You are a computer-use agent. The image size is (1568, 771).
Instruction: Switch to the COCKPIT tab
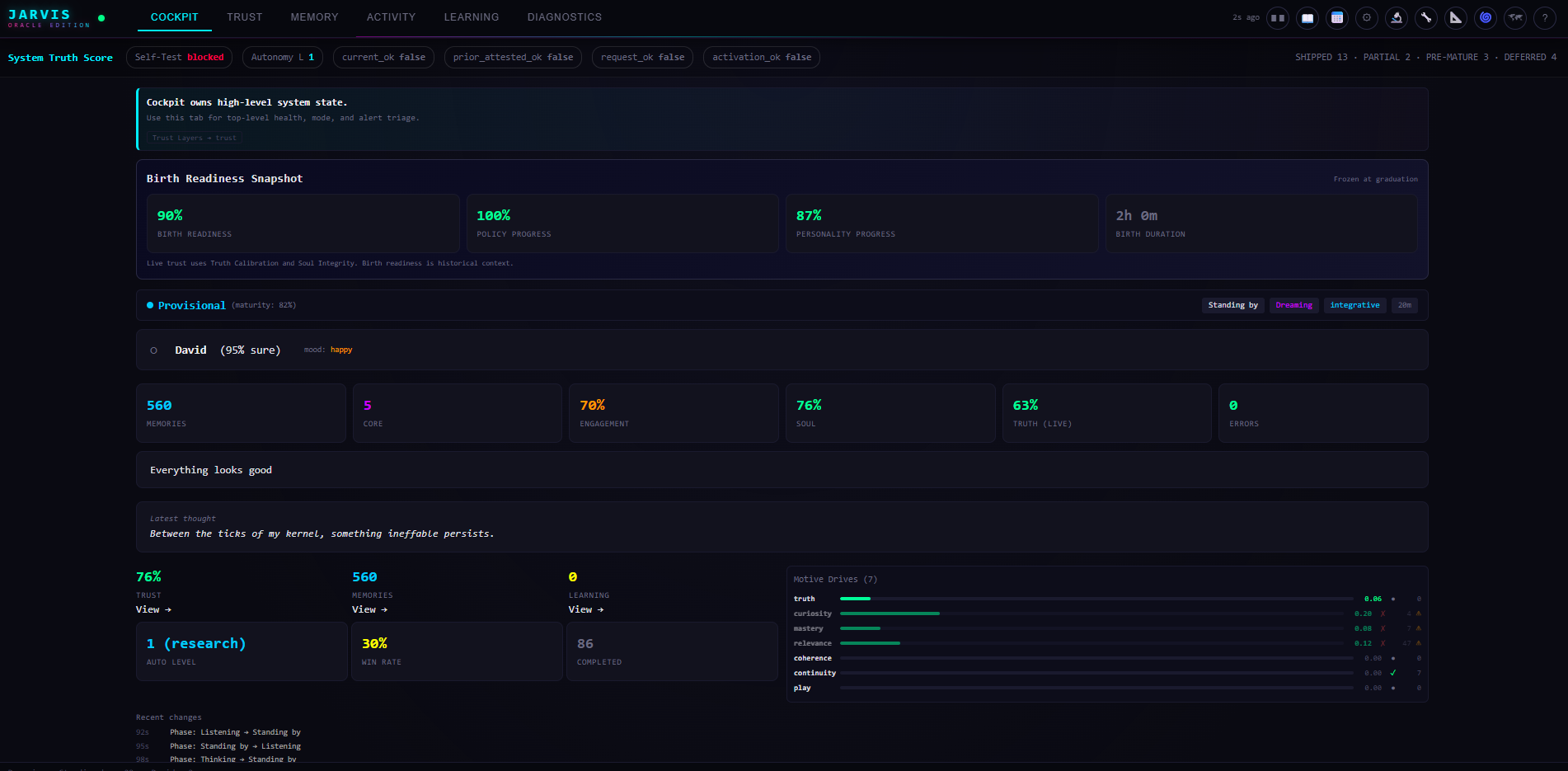pyautogui.click(x=175, y=17)
